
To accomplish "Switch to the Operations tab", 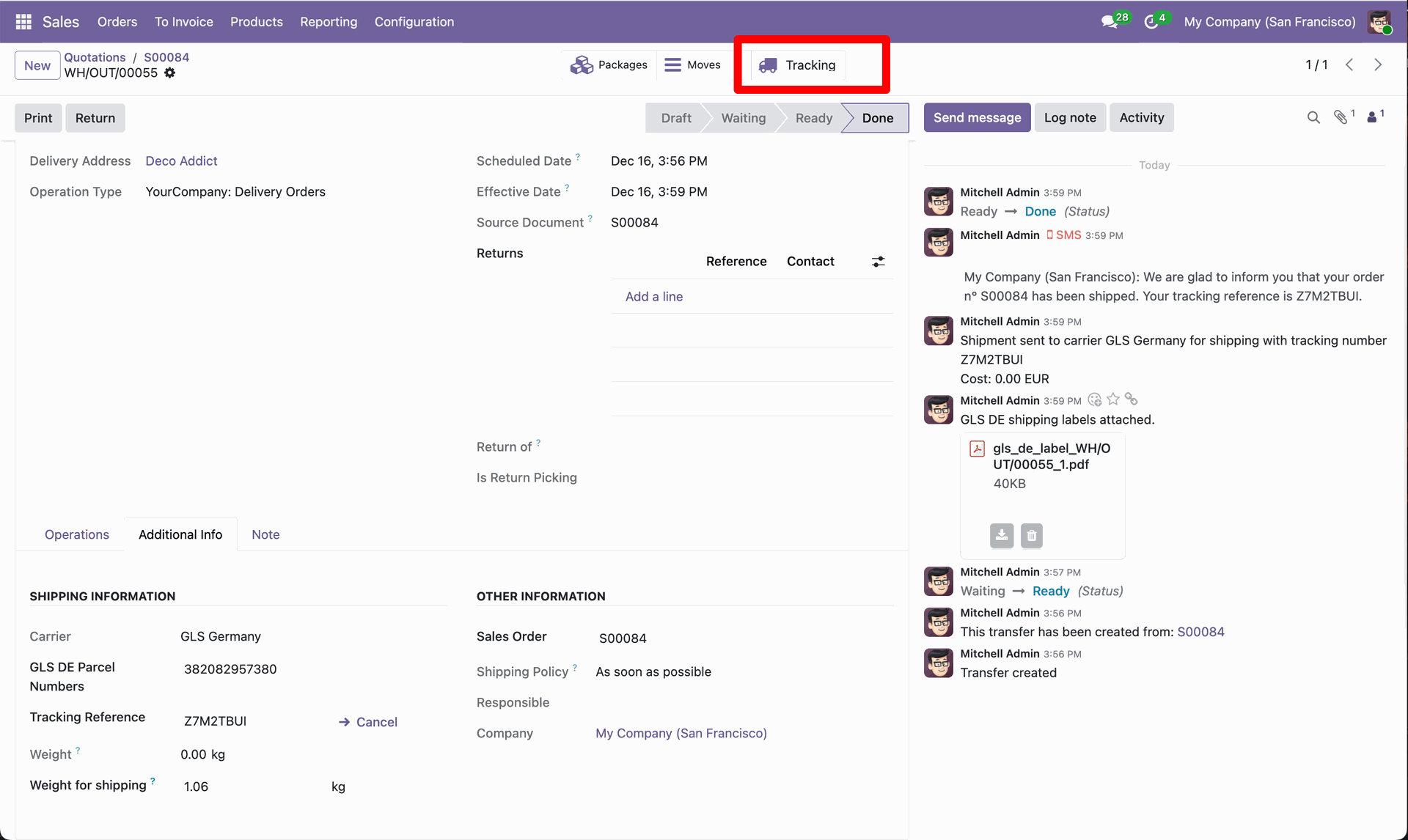I will 77,534.
